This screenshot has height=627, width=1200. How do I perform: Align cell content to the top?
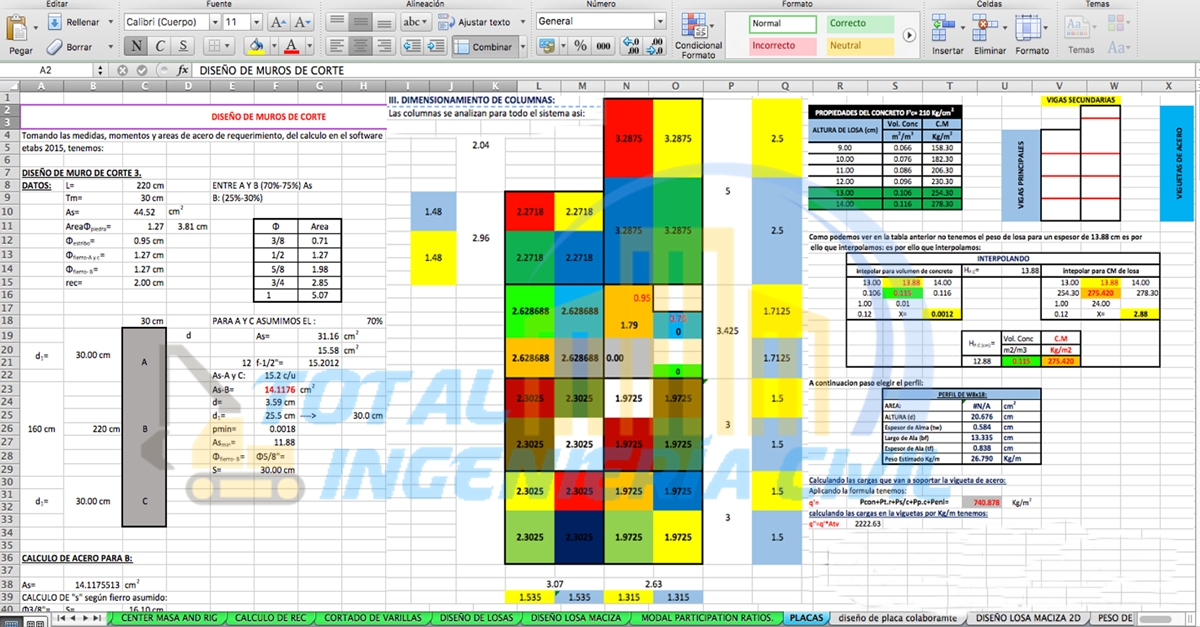pos(338,21)
